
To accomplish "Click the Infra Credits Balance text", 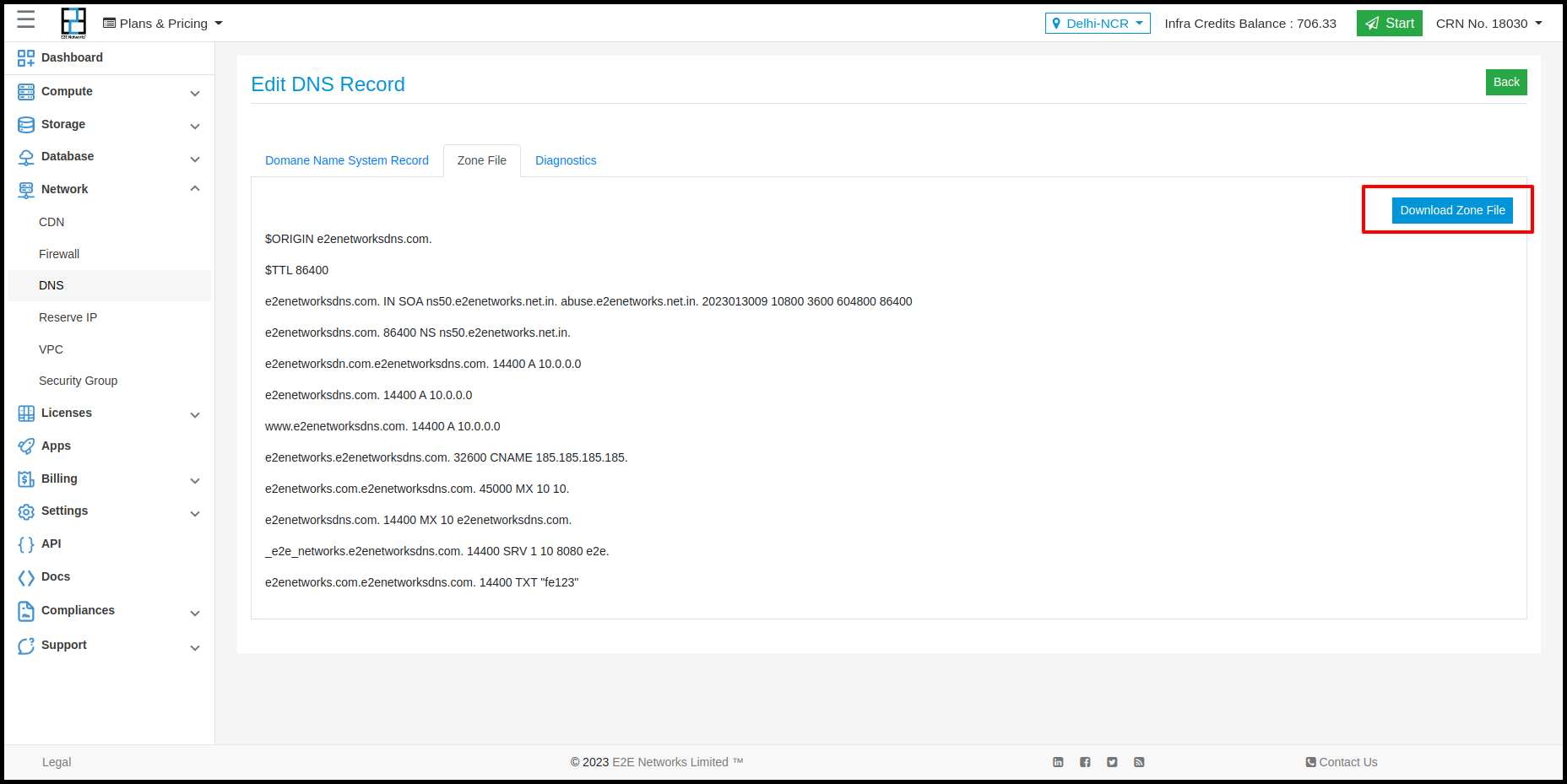I will coord(1250,24).
